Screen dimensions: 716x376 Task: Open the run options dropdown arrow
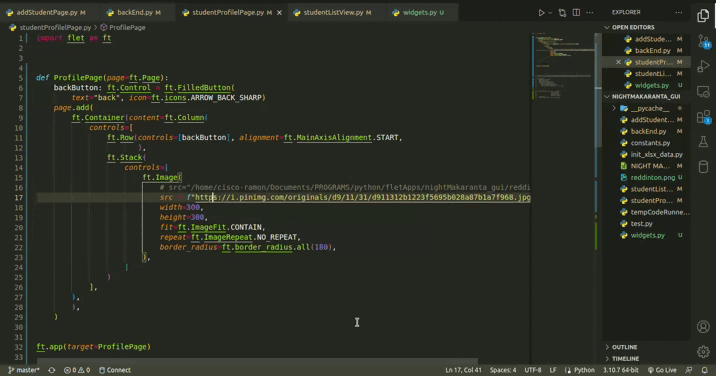(550, 13)
